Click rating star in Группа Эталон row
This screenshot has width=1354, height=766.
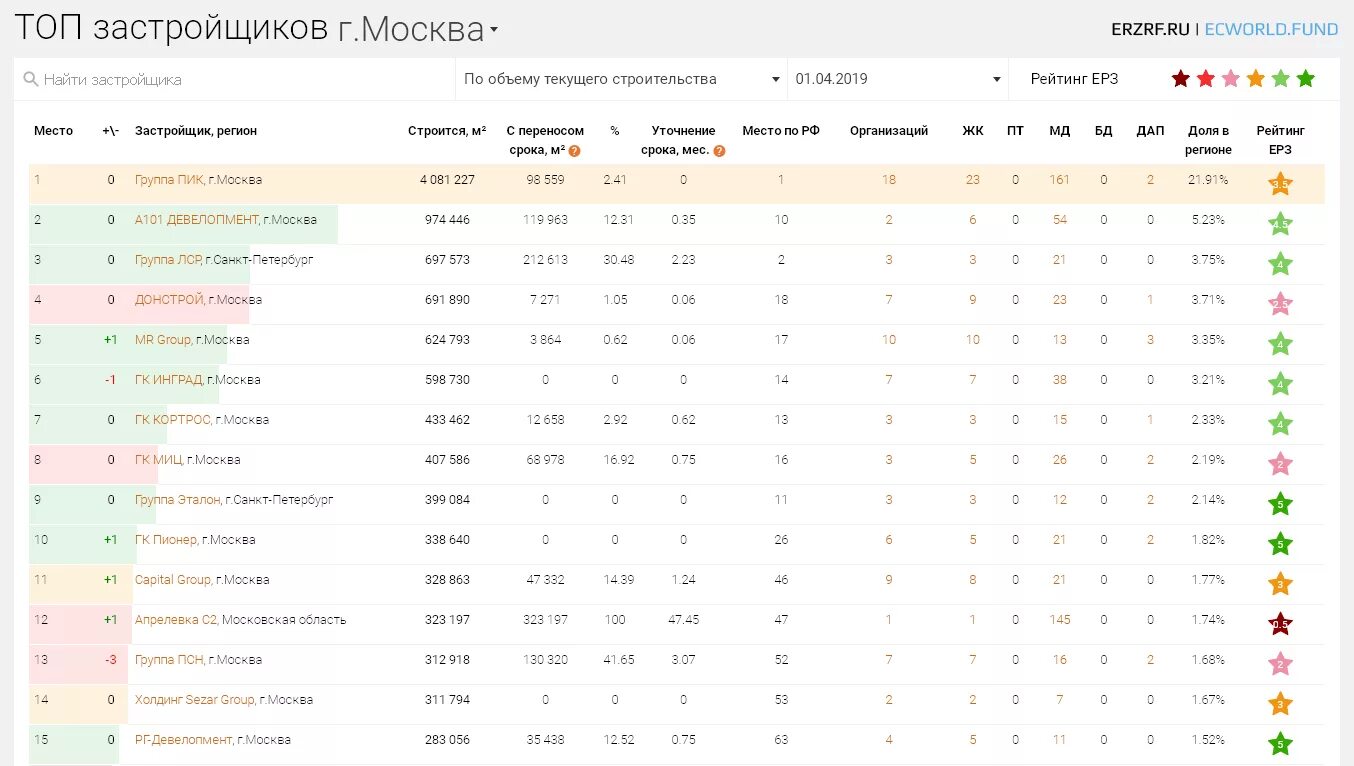point(1281,504)
